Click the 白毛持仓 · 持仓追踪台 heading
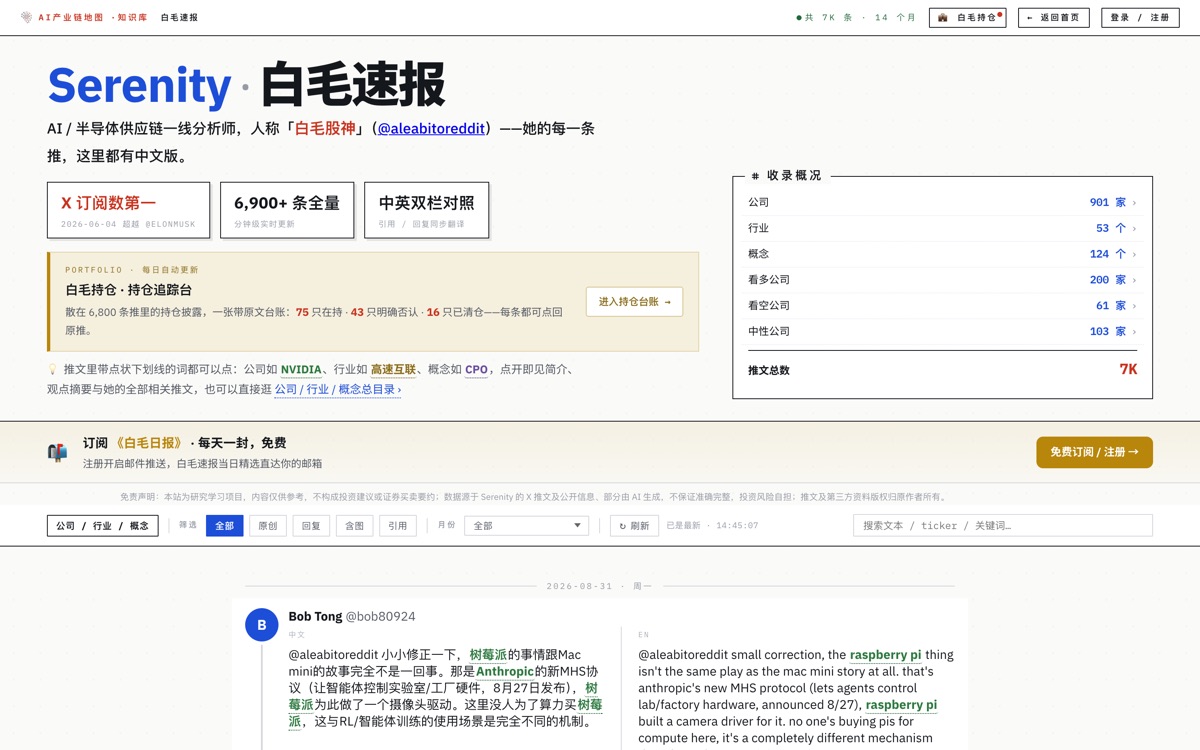 tap(129, 290)
